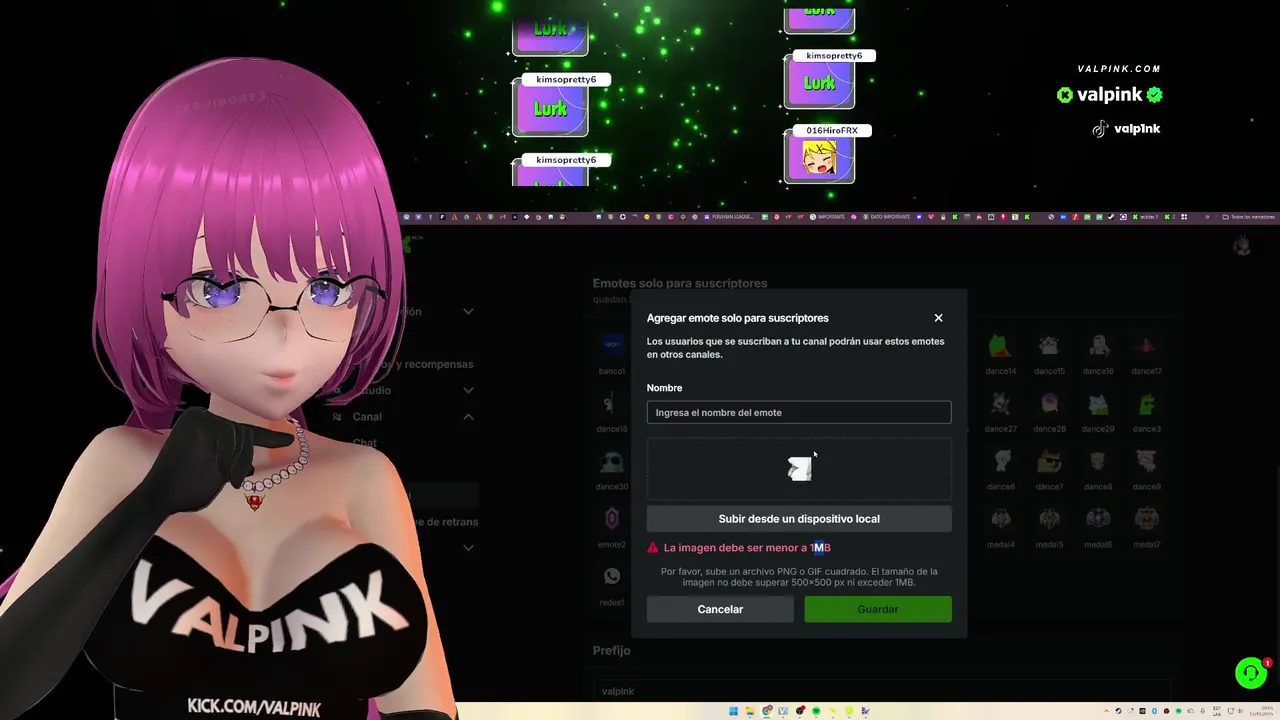This screenshot has width=1280, height=720.
Task: Expand the first sidebar section chevron above recompensas
Action: click(x=468, y=311)
